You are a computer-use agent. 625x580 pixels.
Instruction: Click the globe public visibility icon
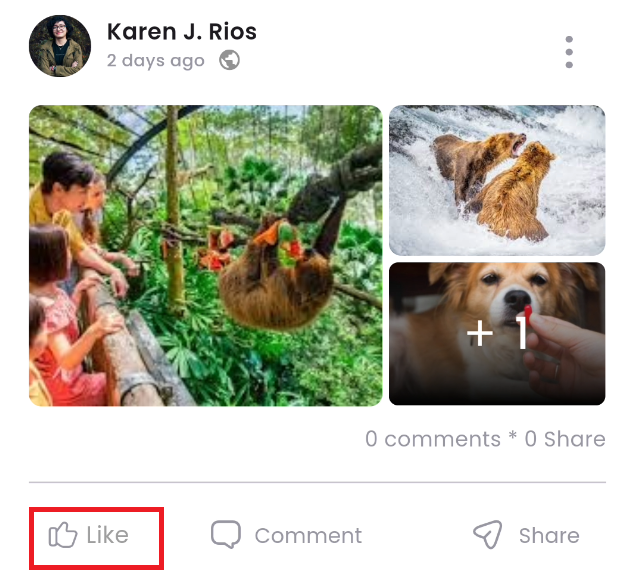pos(229,60)
